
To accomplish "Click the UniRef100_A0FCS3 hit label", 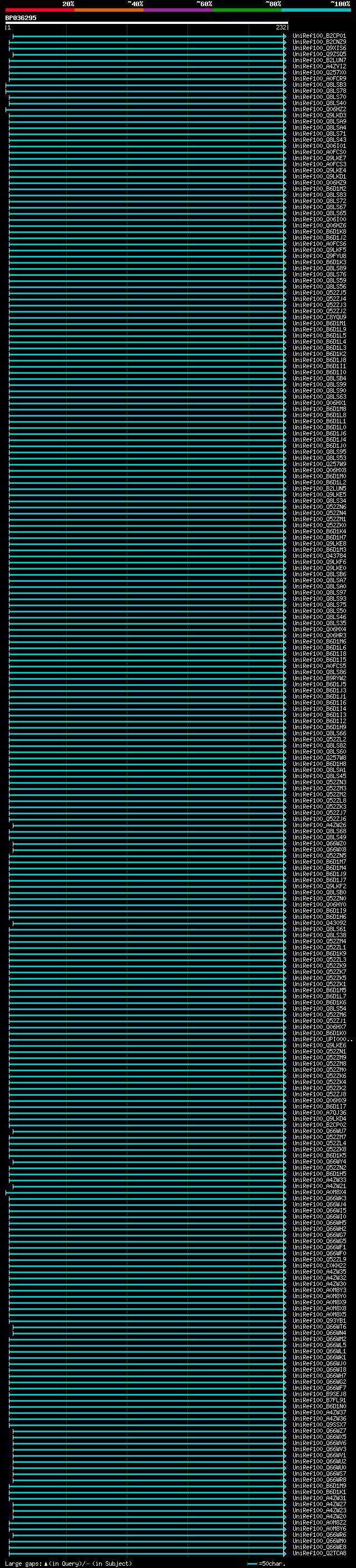I will [x=319, y=164].
